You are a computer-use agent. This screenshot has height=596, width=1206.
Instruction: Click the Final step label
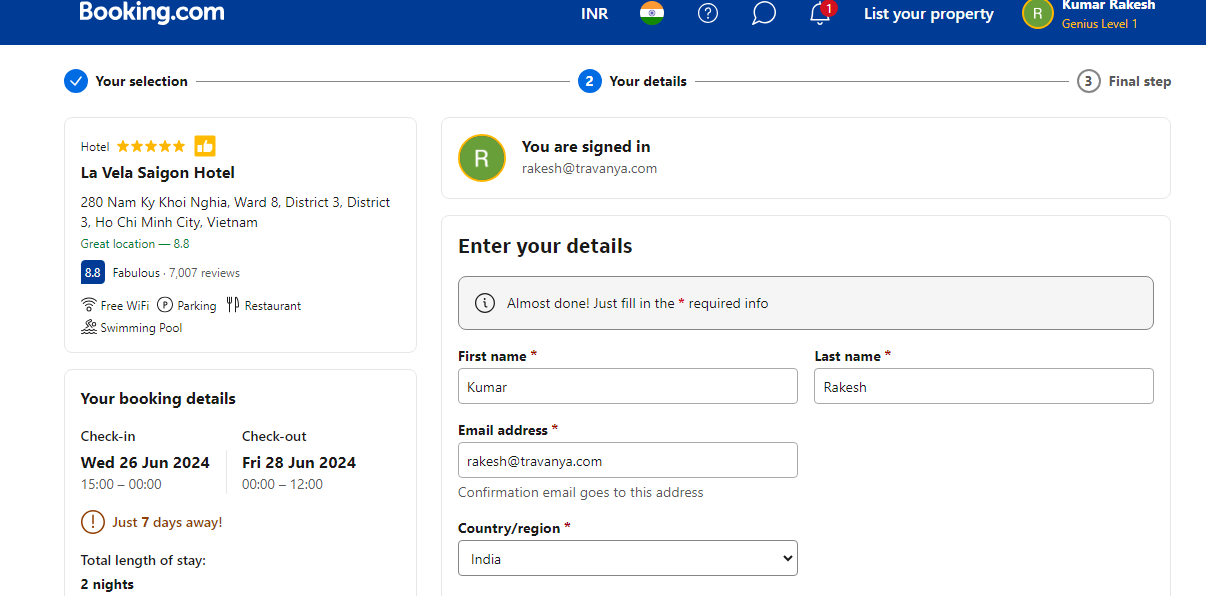1140,81
